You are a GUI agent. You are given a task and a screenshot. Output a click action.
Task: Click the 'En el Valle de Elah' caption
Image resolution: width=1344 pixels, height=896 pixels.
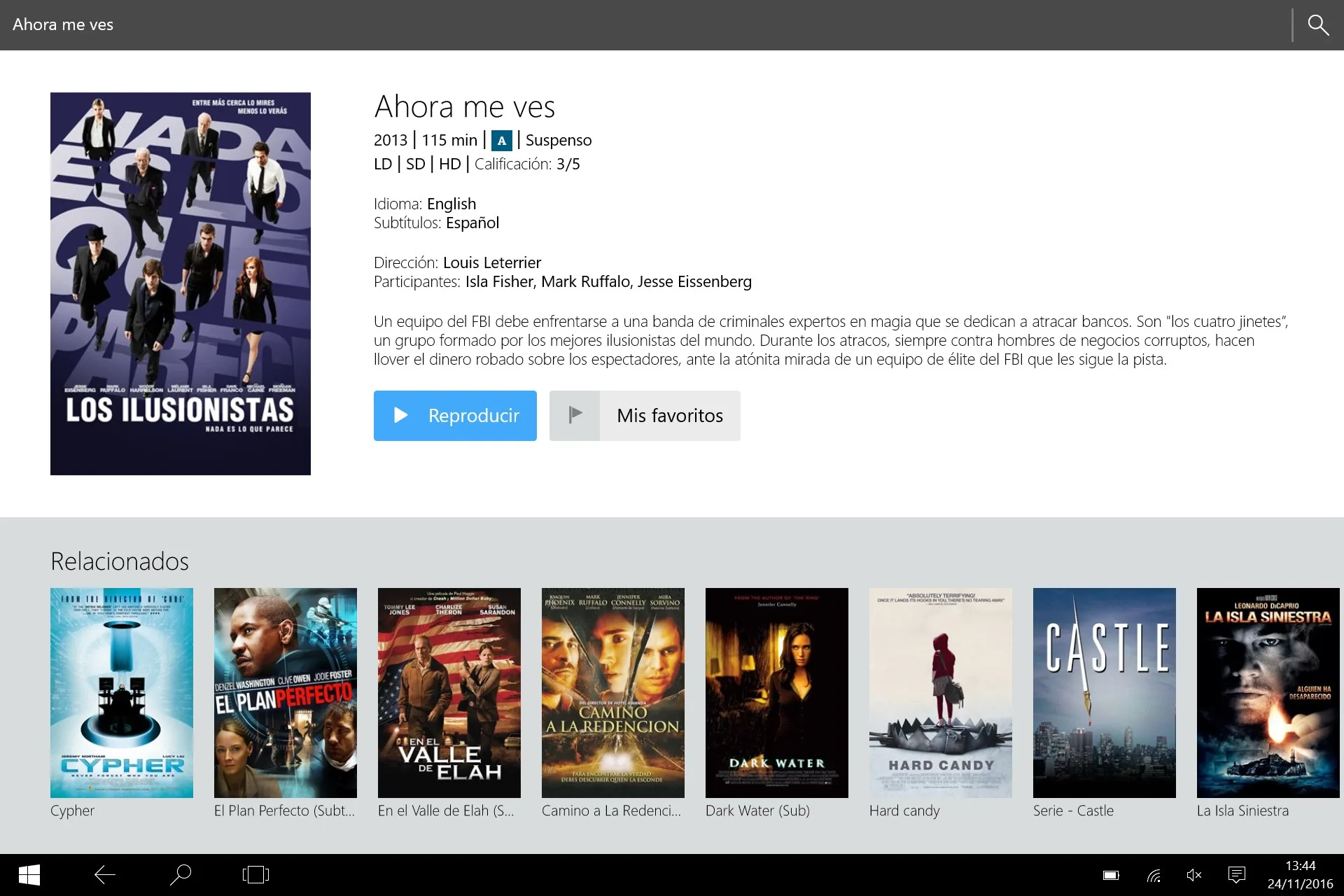446,811
